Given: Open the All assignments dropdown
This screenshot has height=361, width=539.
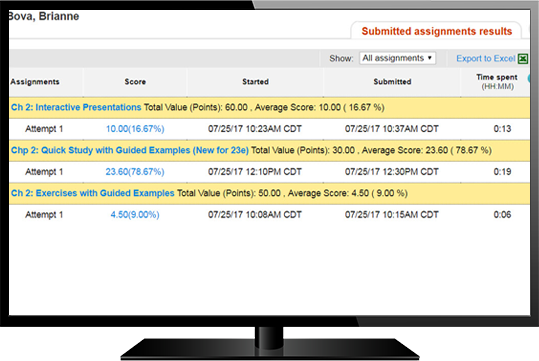Looking at the screenshot, I should coord(397,58).
